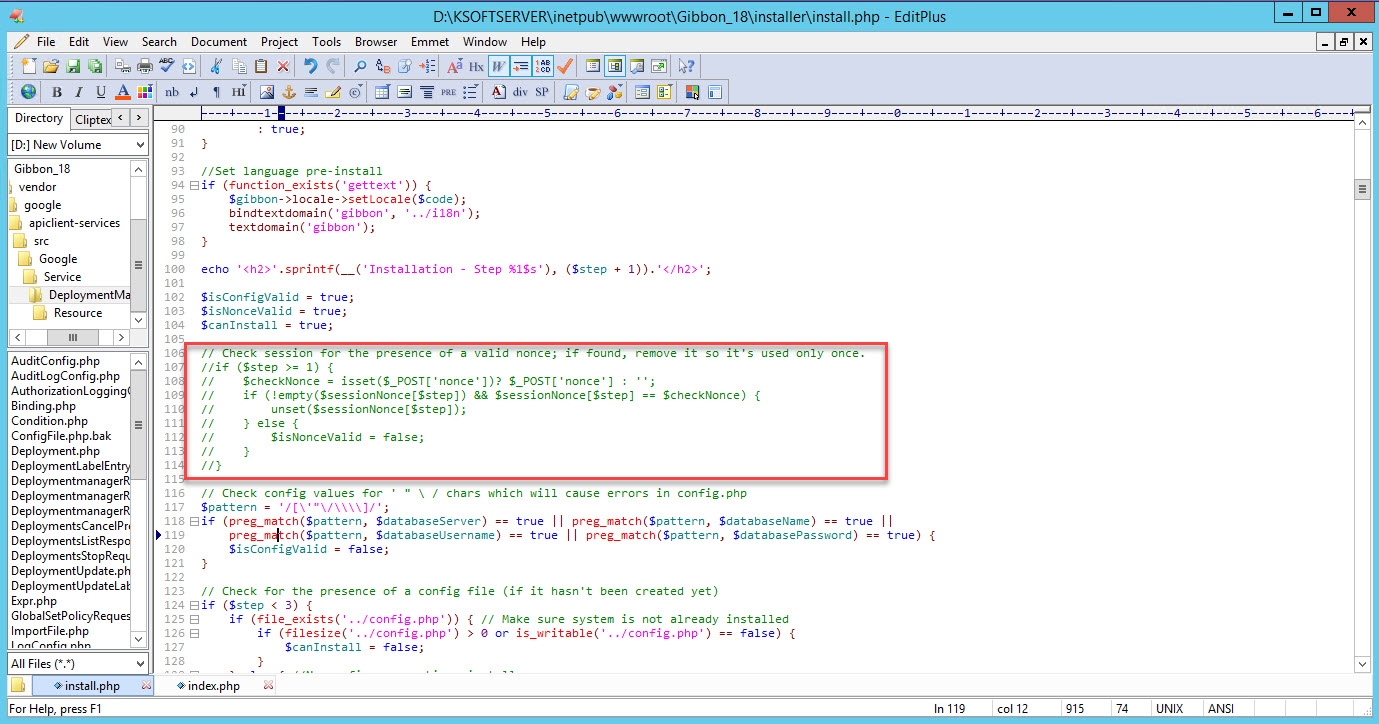The image size is (1379, 724).
Task: Insert div tag icon
Action: (520, 92)
